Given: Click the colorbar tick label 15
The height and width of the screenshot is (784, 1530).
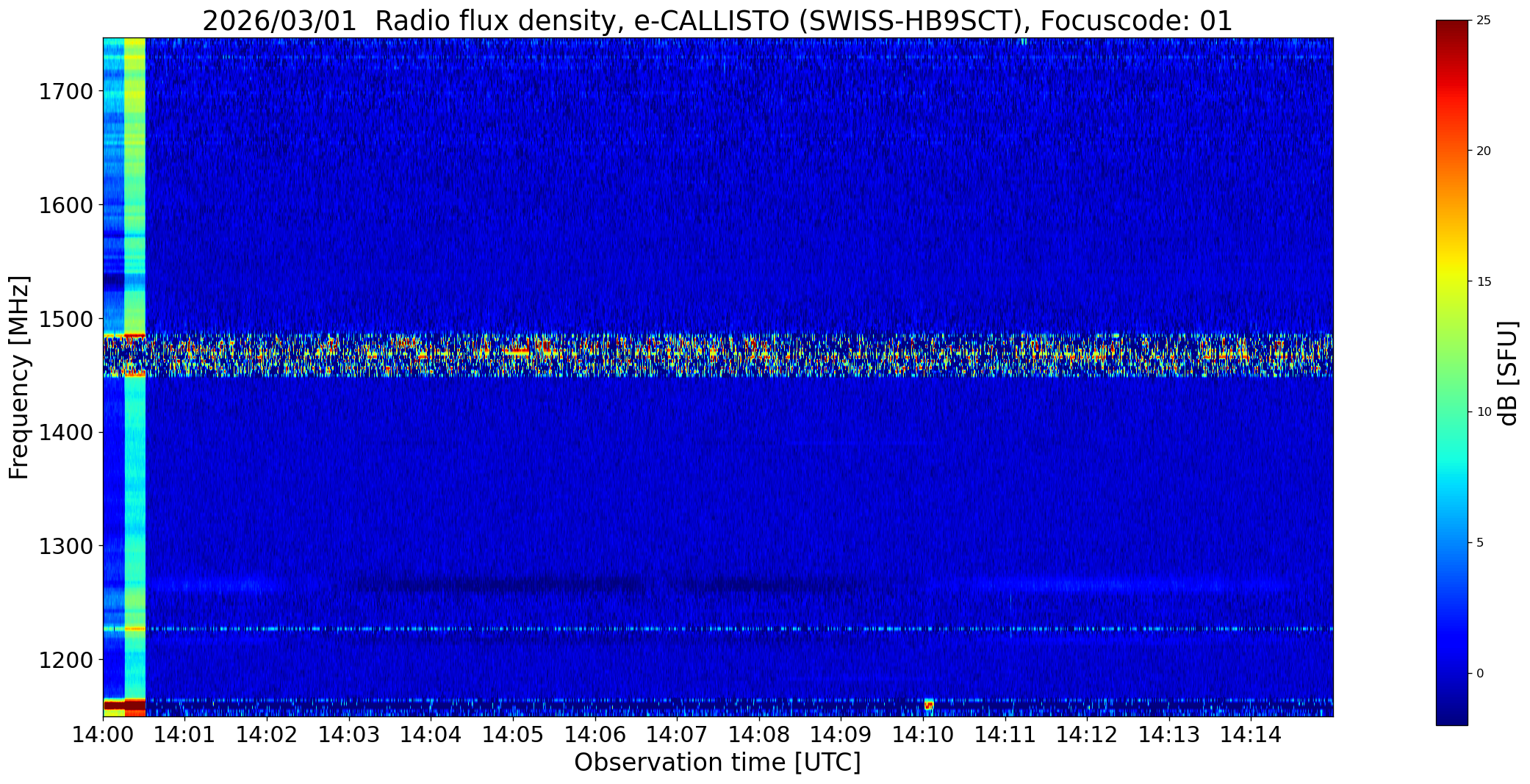Looking at the screenshot, I should [x=1484, y=282].
